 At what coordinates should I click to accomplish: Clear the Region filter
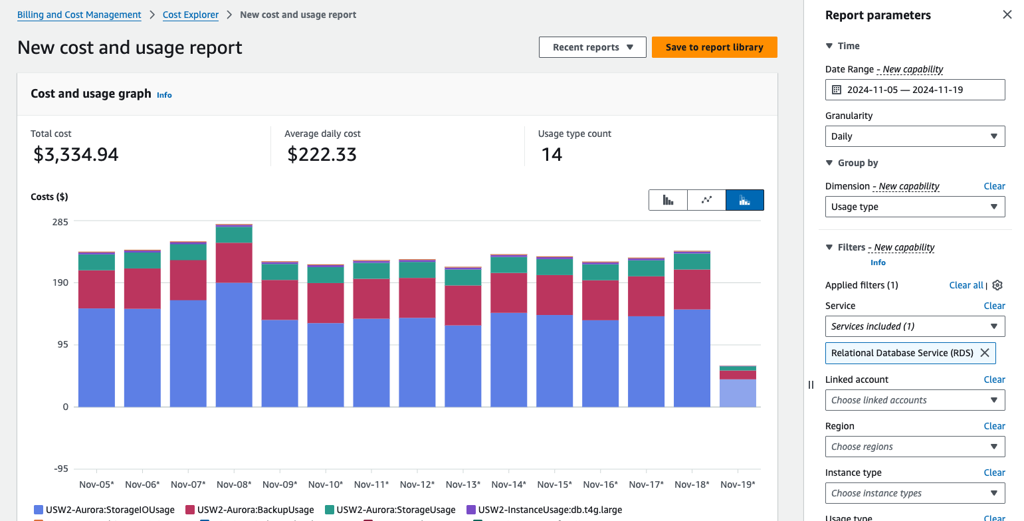[994, 426]
